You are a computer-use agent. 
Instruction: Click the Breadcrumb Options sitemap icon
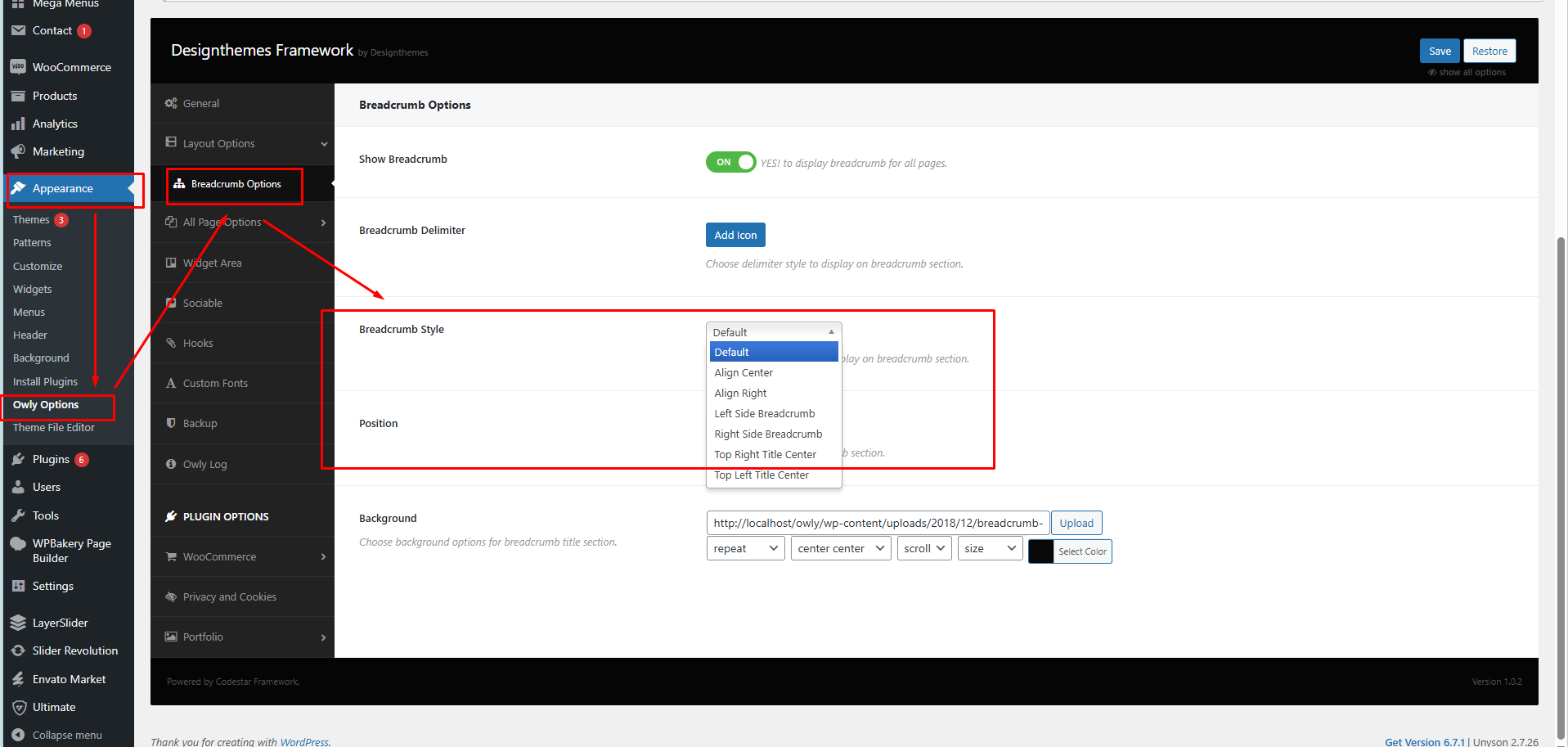click(x=179, y=184)
